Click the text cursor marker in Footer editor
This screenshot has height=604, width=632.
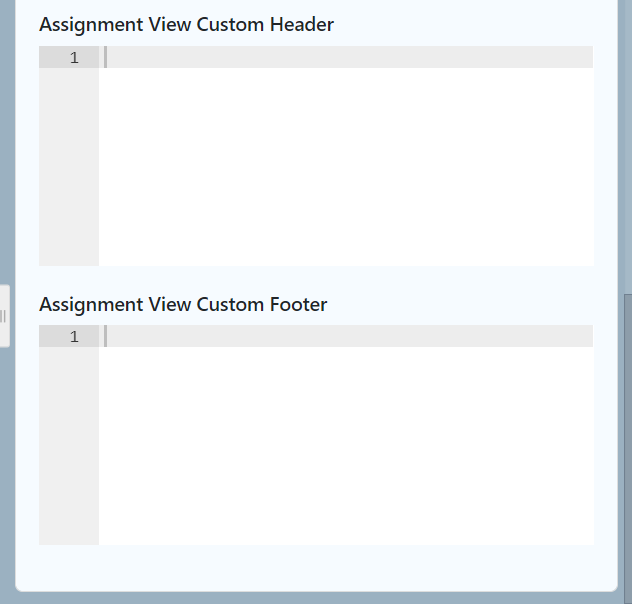click(106, 337)
